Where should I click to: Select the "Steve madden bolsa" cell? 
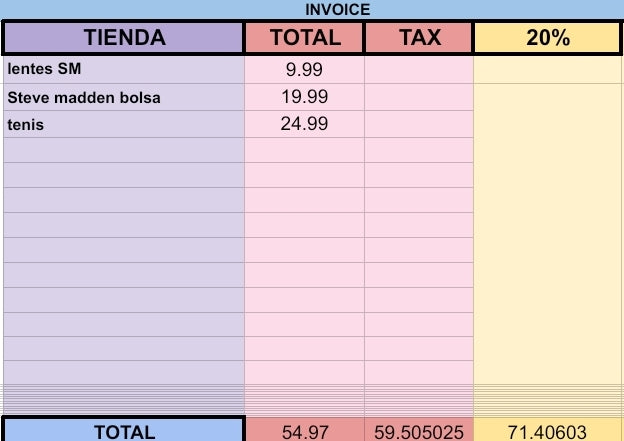click(124, 97)
